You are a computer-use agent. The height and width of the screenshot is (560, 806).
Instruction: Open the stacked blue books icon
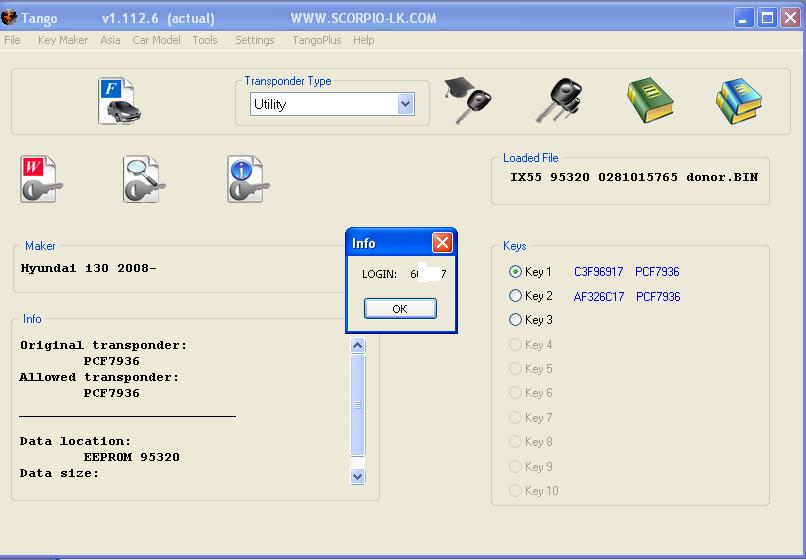pos(739,101)
